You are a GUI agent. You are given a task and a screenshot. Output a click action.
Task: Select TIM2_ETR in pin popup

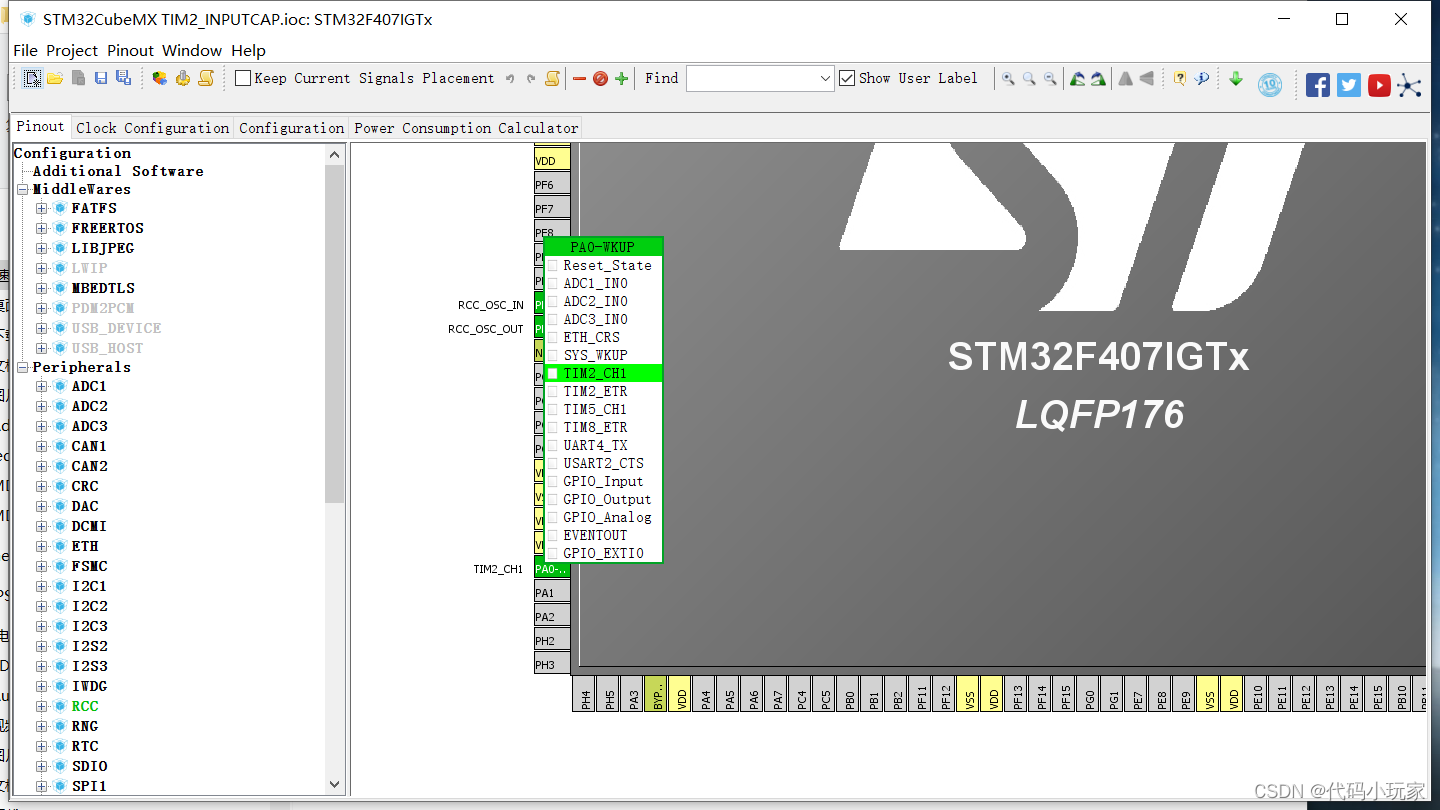click(x=602, y=391)
